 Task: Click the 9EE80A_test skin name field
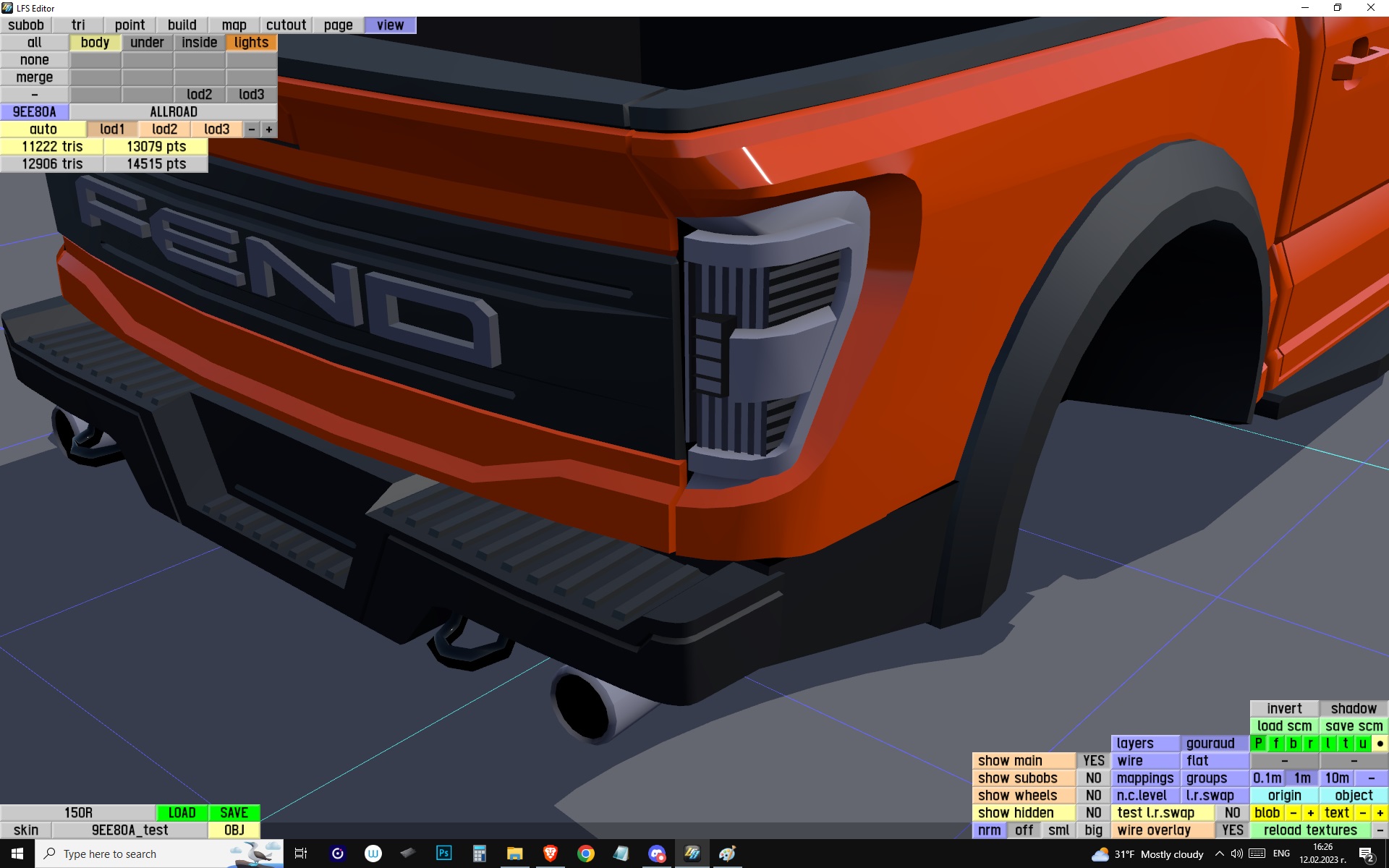[x=129, y=830]
